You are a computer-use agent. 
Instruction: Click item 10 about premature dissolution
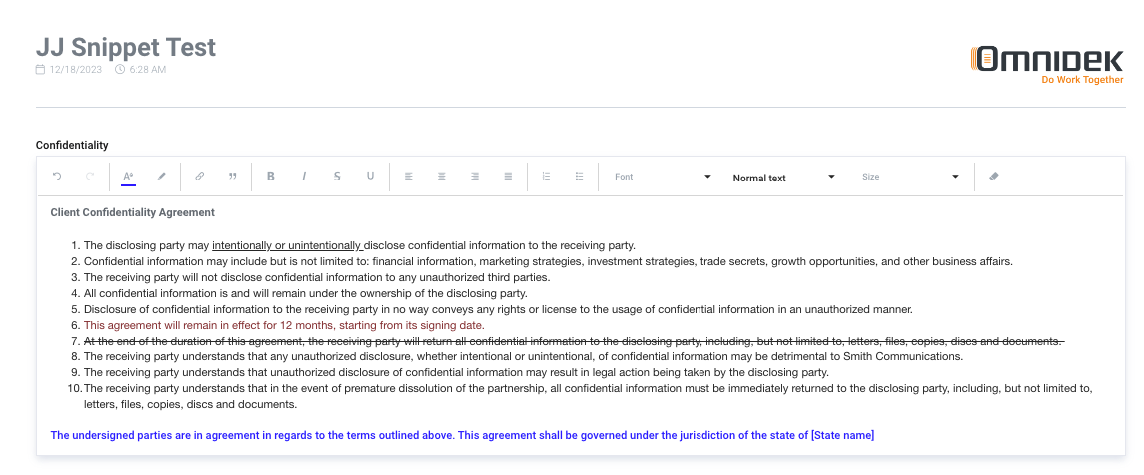(588, 396)
